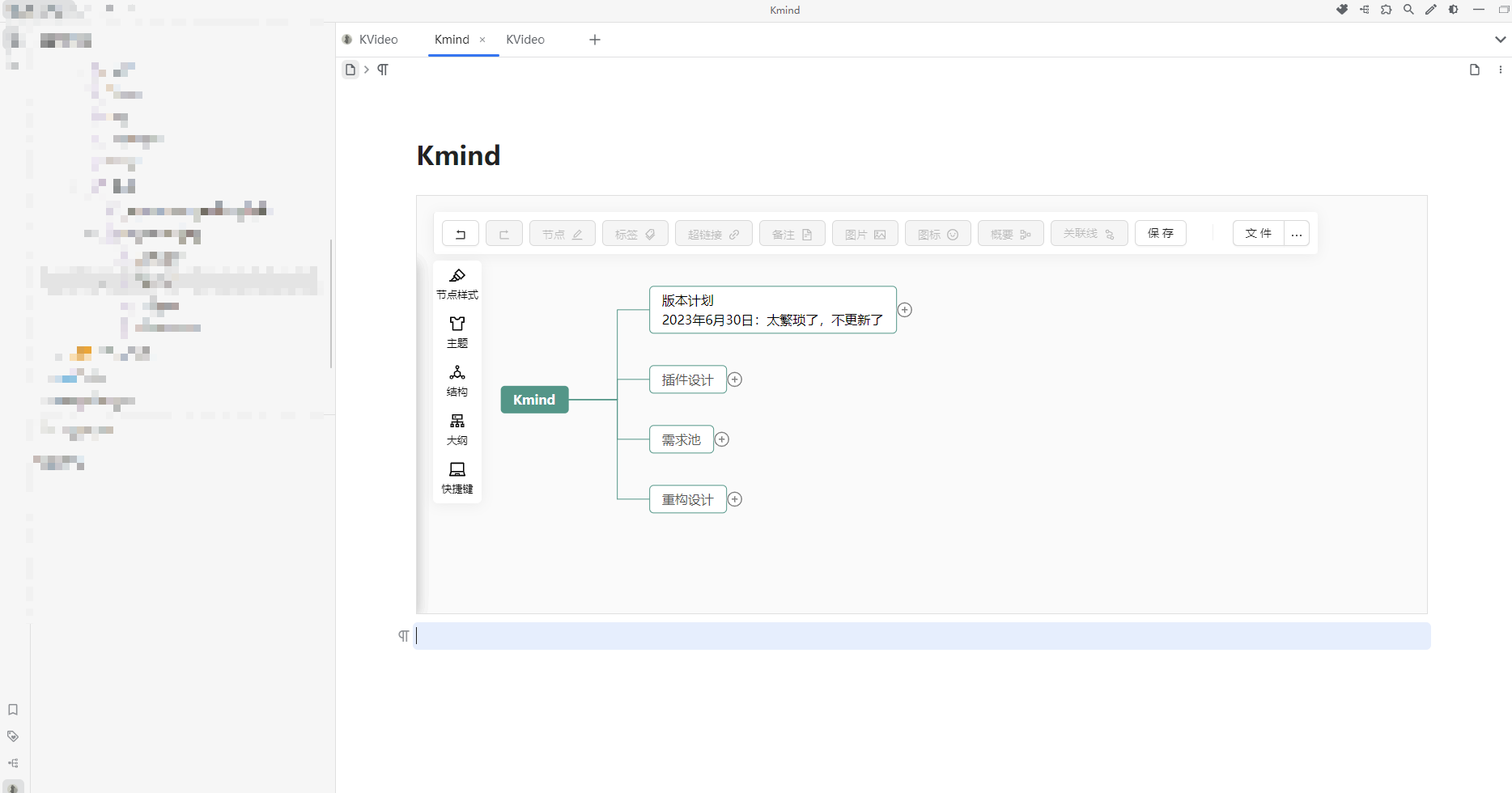Image resolution: width=1512 pixels, height=793 pixels.
Task: Expand the tab list chevron
Action: [1501, 40]
